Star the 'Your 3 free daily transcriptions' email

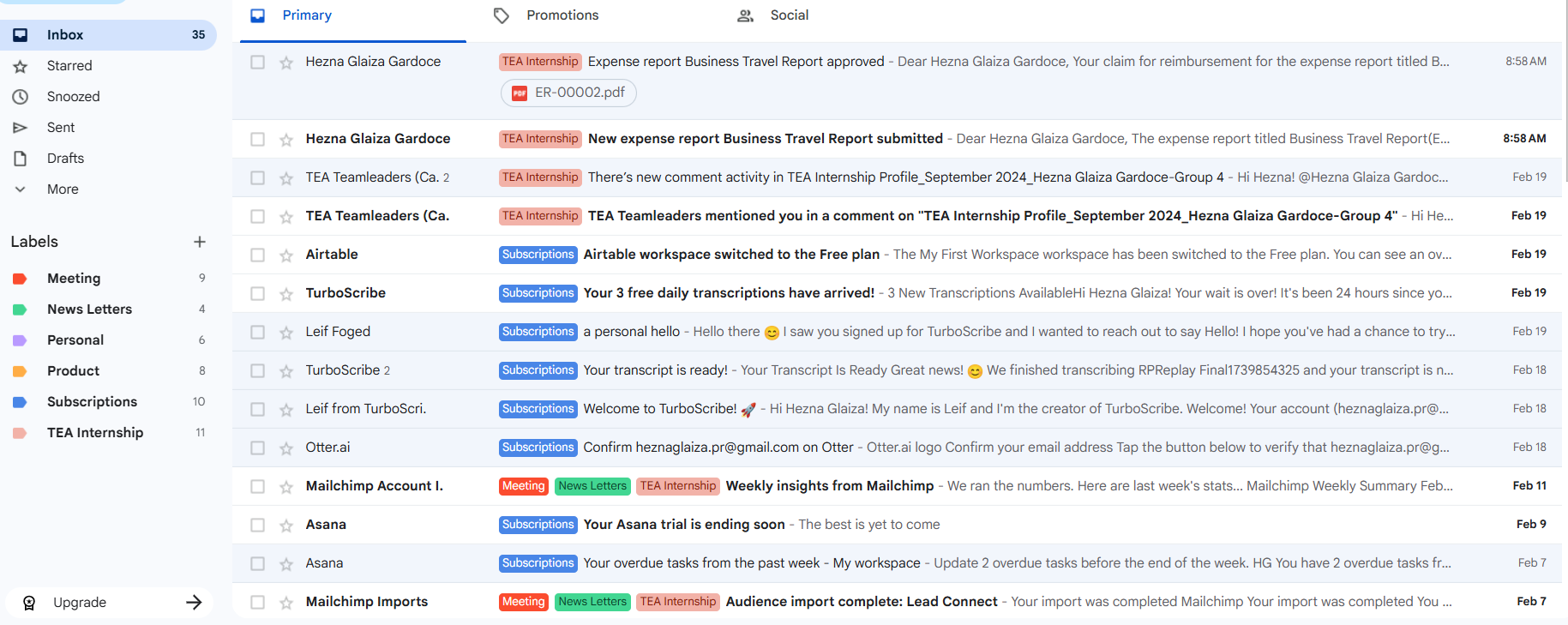[286, 294]
